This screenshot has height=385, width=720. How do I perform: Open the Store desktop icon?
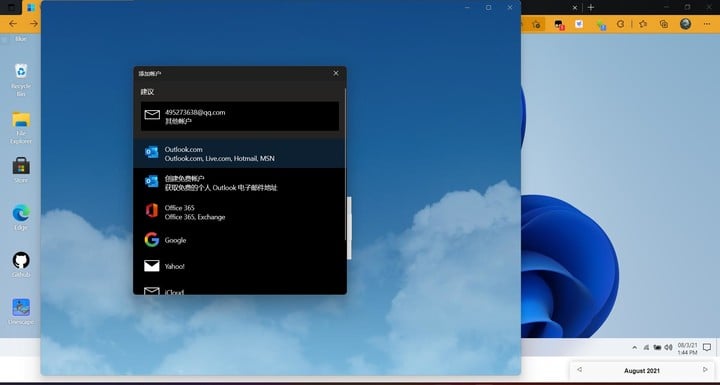21,170
